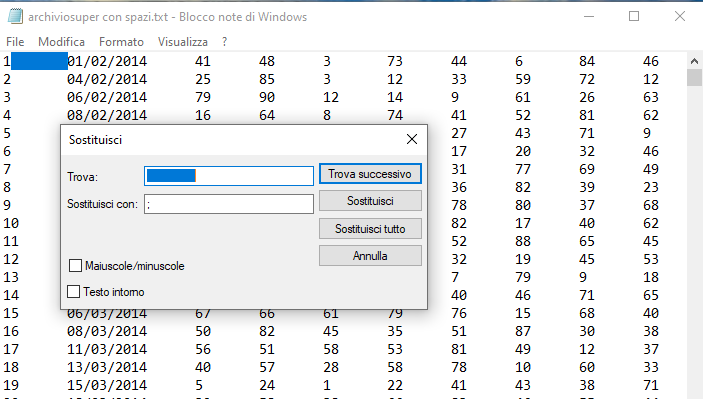Click the value 20 in row 6
The height and width of the screenshot is (399, 703).
523,151
